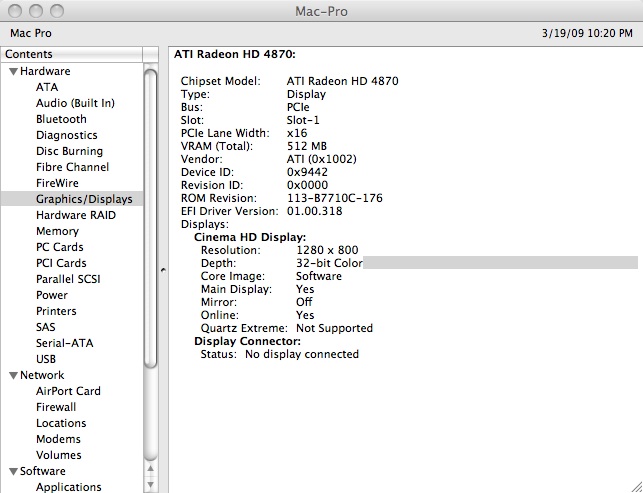The height and width of the screenshot is (493, 643).
Task: Select PCI Cards entry
Action: tap(62, 263)
